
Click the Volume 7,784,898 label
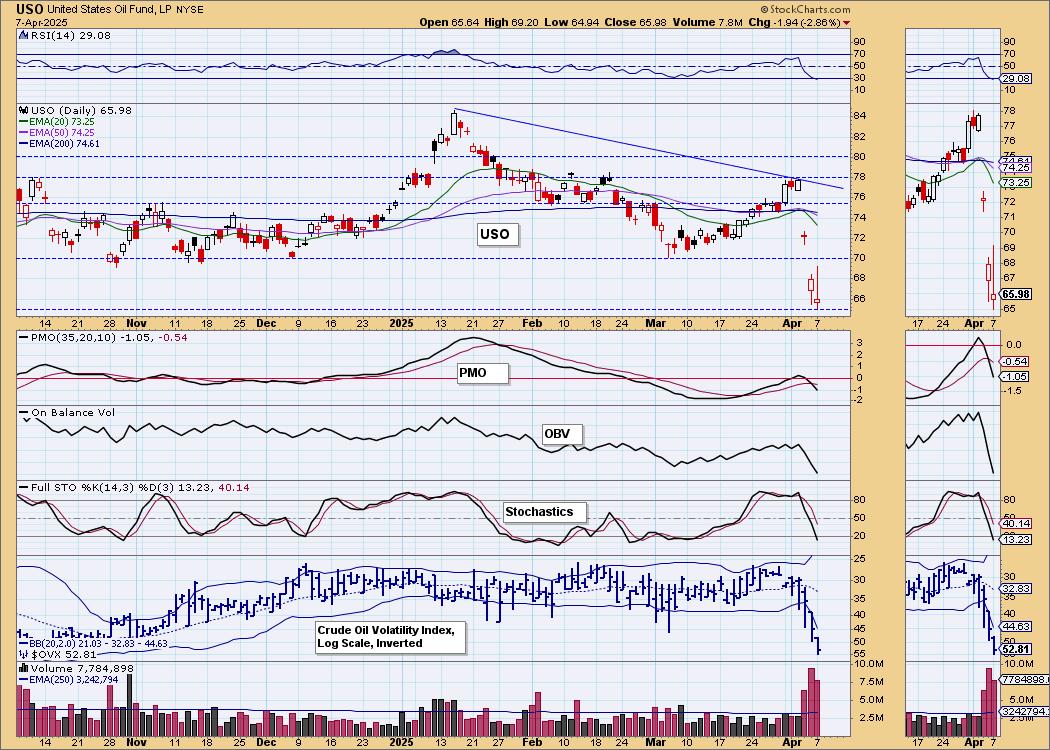[x=82, y=668]
